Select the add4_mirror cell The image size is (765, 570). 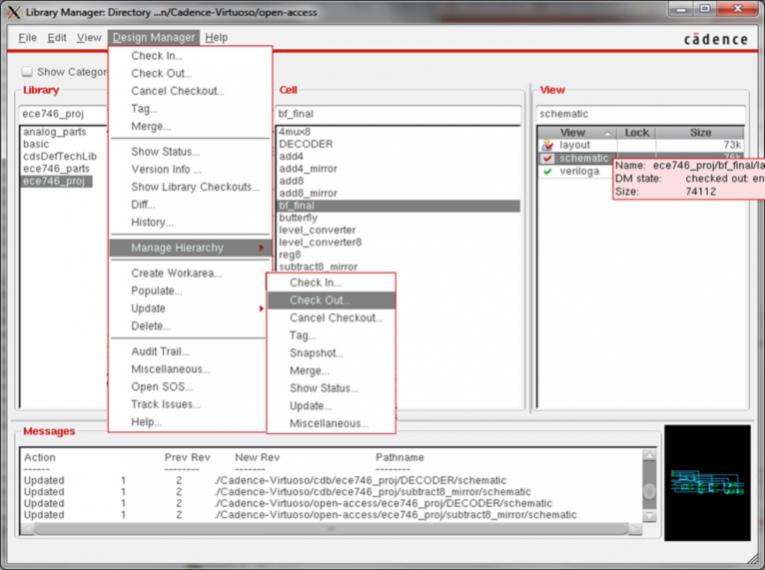[x=308, y=169]
